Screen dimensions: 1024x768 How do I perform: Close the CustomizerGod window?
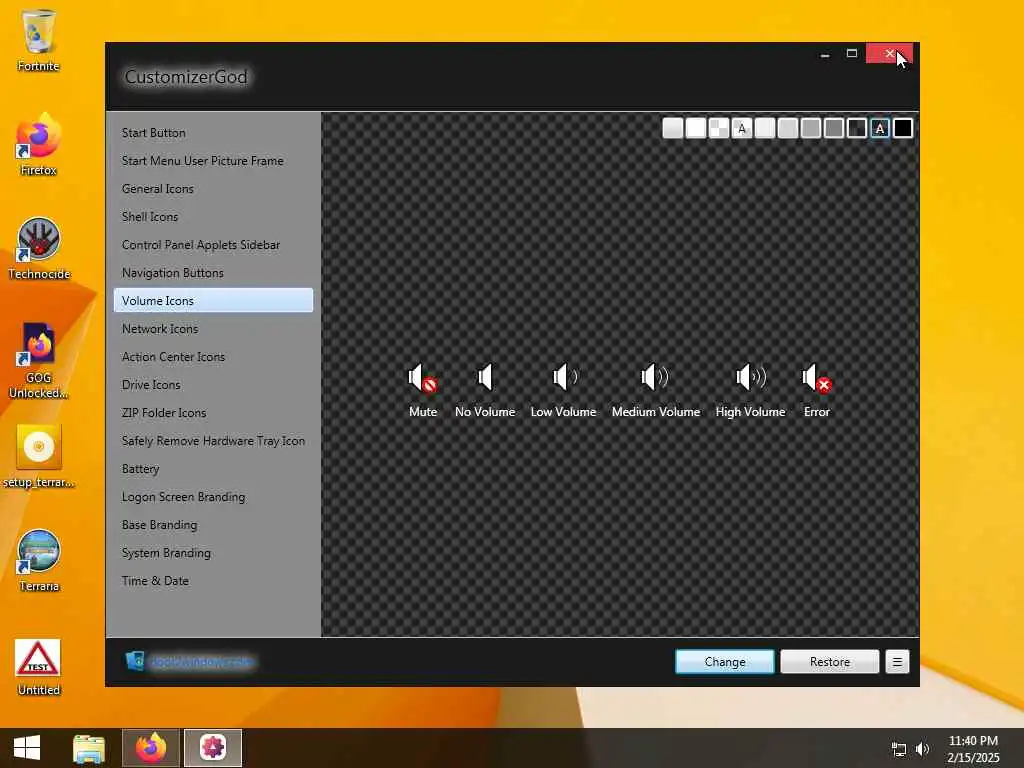pos(889,54)
